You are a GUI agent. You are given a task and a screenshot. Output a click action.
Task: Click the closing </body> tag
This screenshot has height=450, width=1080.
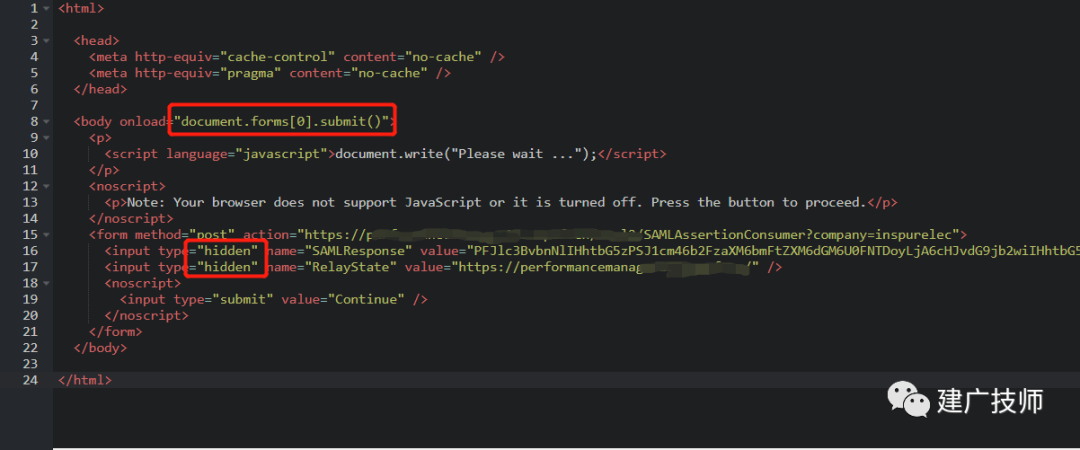tap(101, 348)
